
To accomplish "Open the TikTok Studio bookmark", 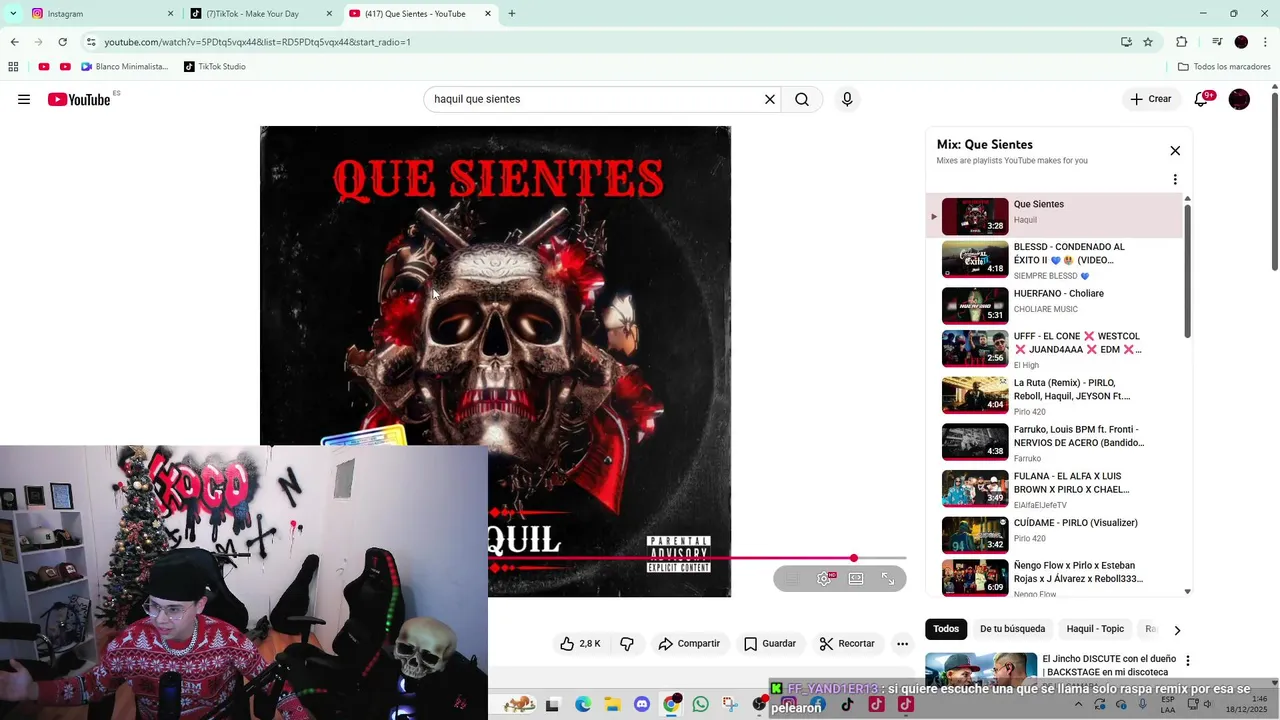I will coord(214,67).
